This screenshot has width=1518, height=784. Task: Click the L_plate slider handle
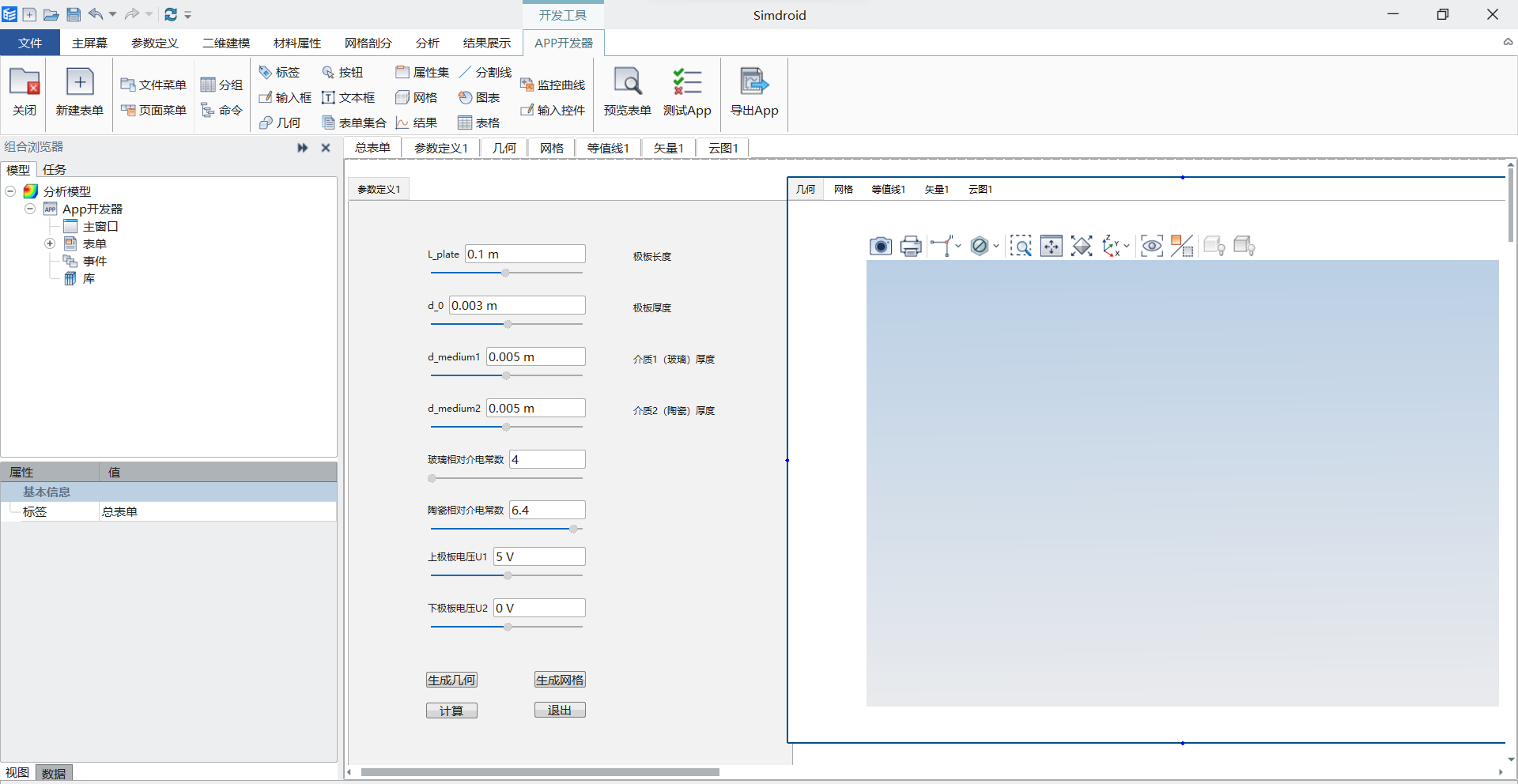coord(505,273)
